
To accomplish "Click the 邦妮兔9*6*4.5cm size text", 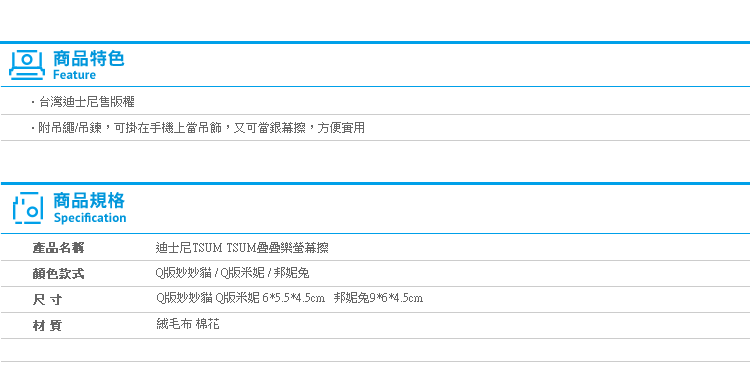I will coord(378,298).
